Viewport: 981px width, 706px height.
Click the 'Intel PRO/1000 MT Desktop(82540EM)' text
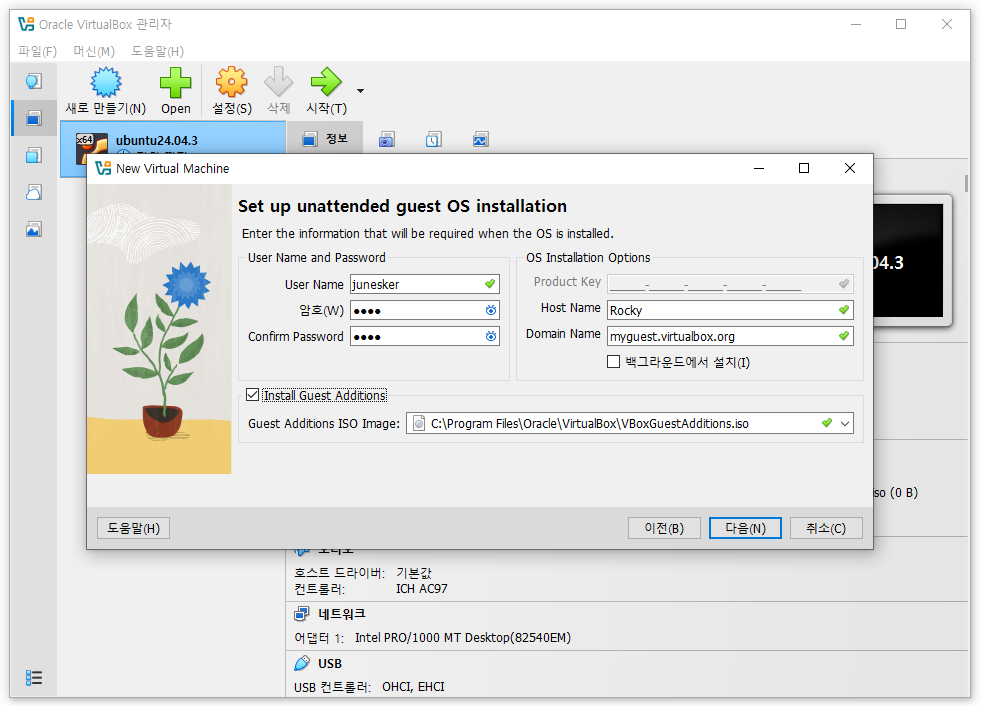(463, 638)
